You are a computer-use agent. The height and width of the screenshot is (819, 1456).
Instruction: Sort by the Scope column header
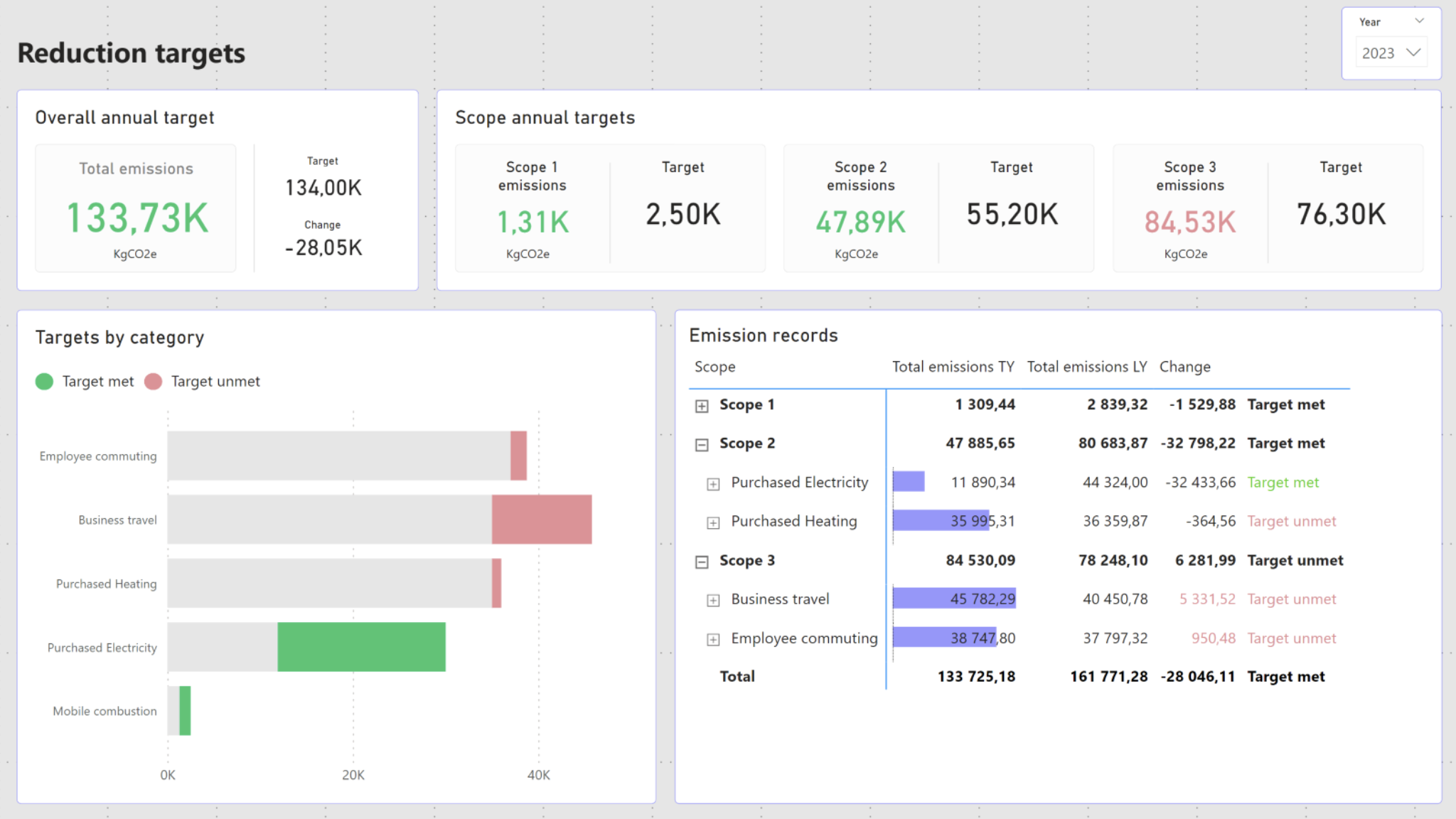714,367
